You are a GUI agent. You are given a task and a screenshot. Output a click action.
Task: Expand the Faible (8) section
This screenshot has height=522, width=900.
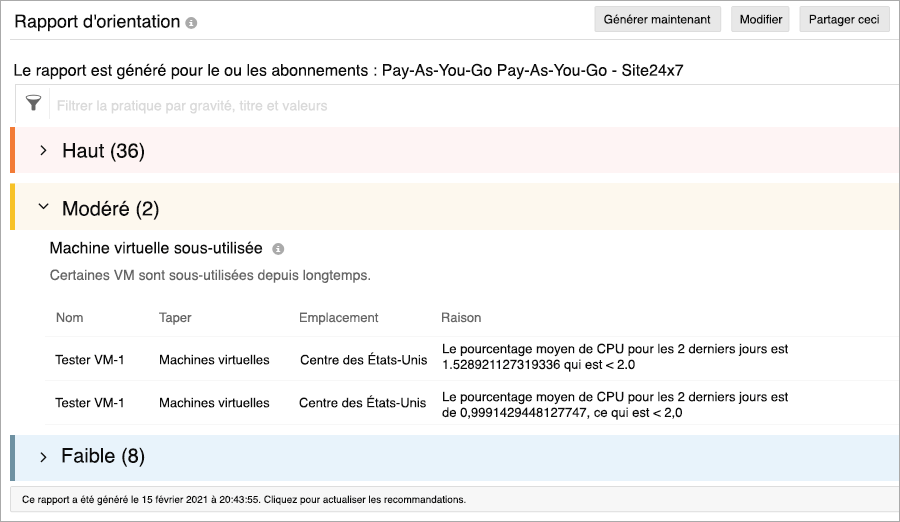[x=43, y=456]
